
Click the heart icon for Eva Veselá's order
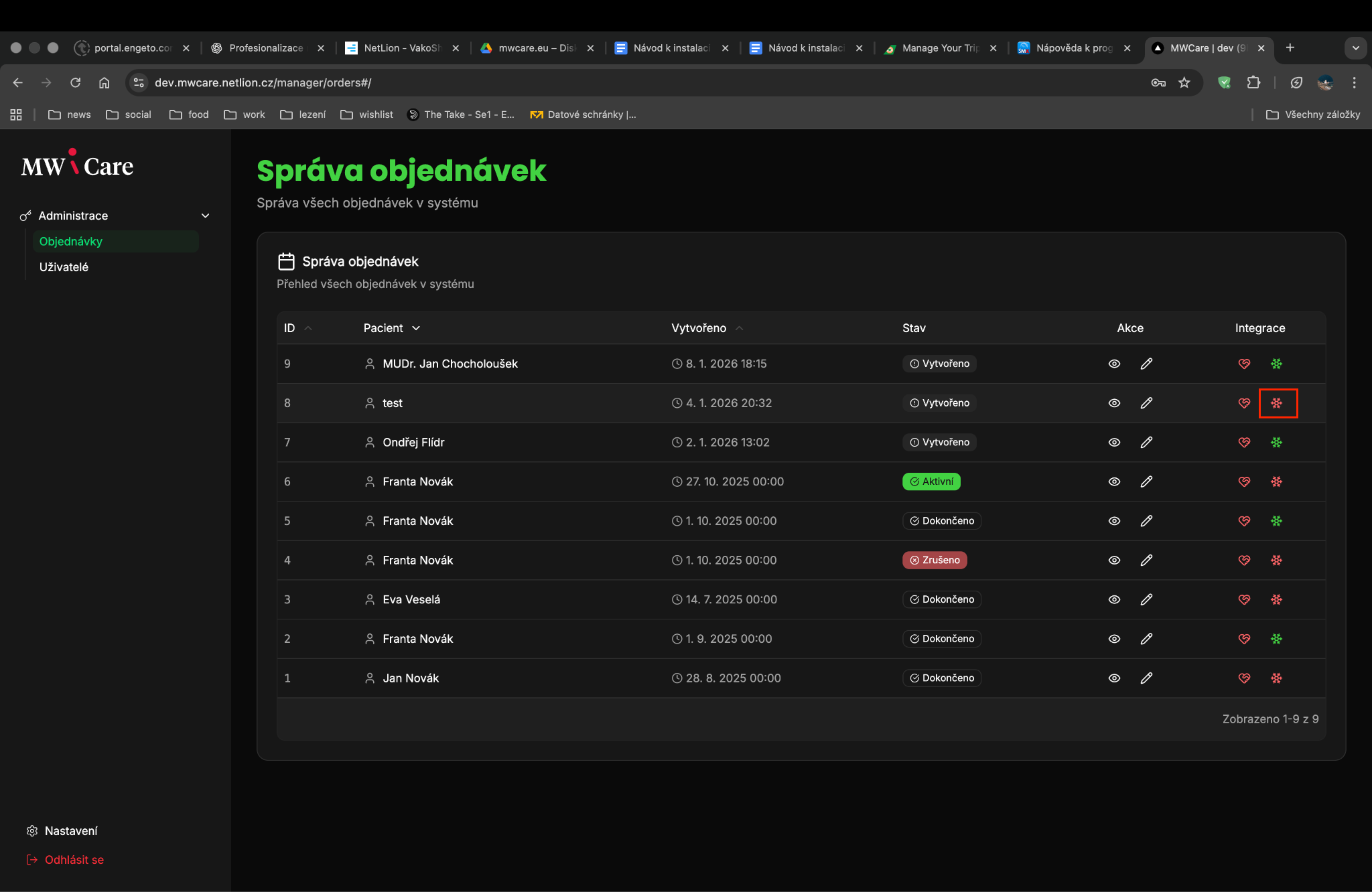pos(1244,599)
